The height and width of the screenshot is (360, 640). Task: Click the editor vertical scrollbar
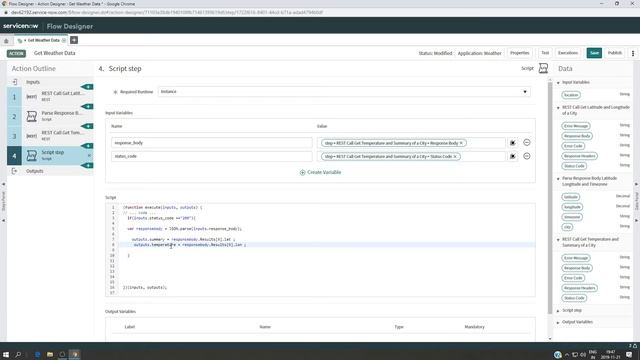[550, 198]
